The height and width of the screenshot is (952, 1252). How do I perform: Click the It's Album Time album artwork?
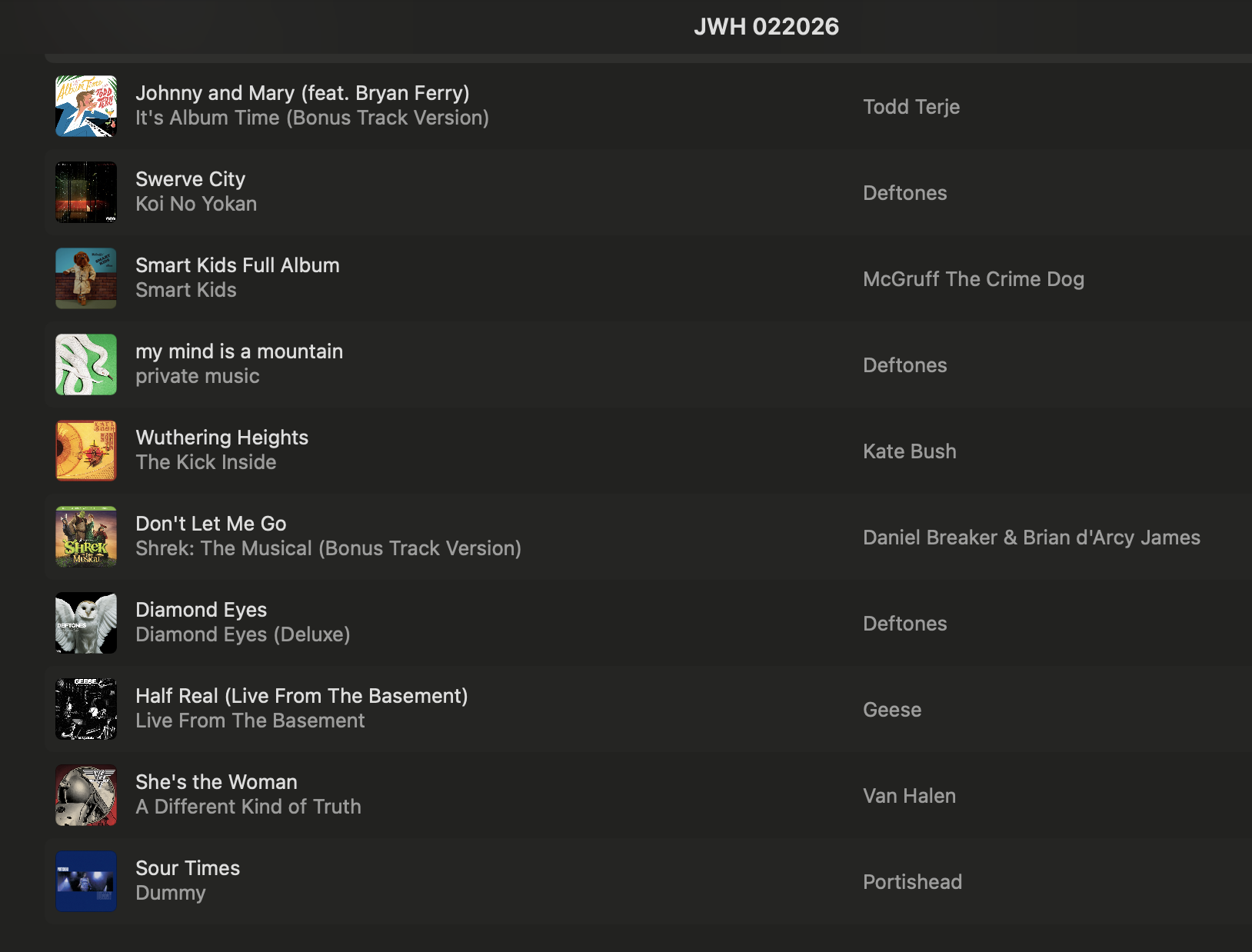86,106
